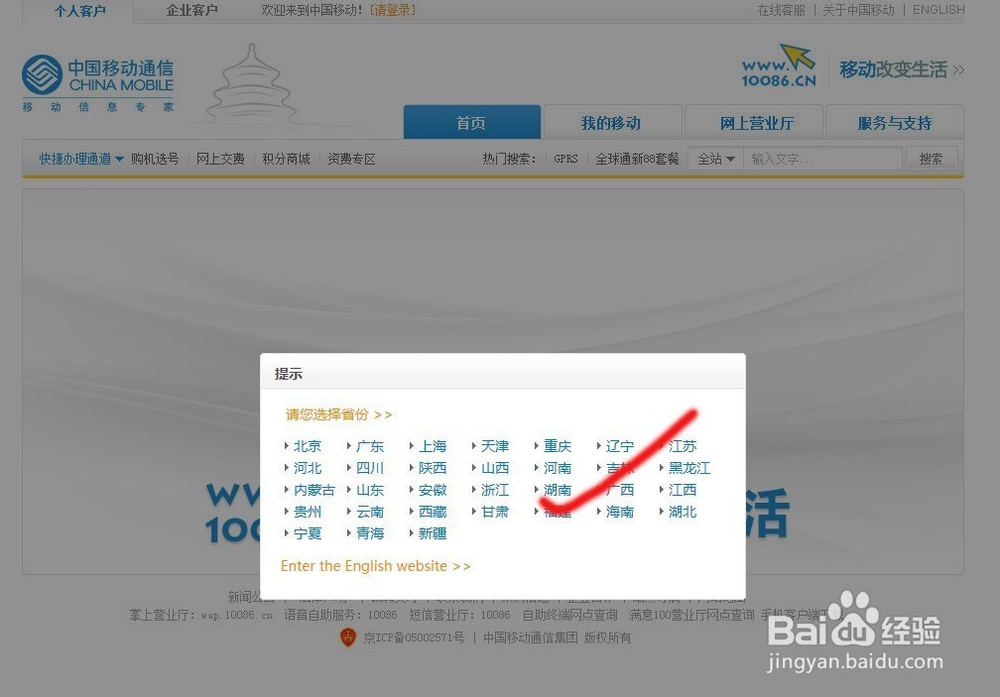1000x697 pixels.
Task: Select province 天津
Action: coord(495,446)
